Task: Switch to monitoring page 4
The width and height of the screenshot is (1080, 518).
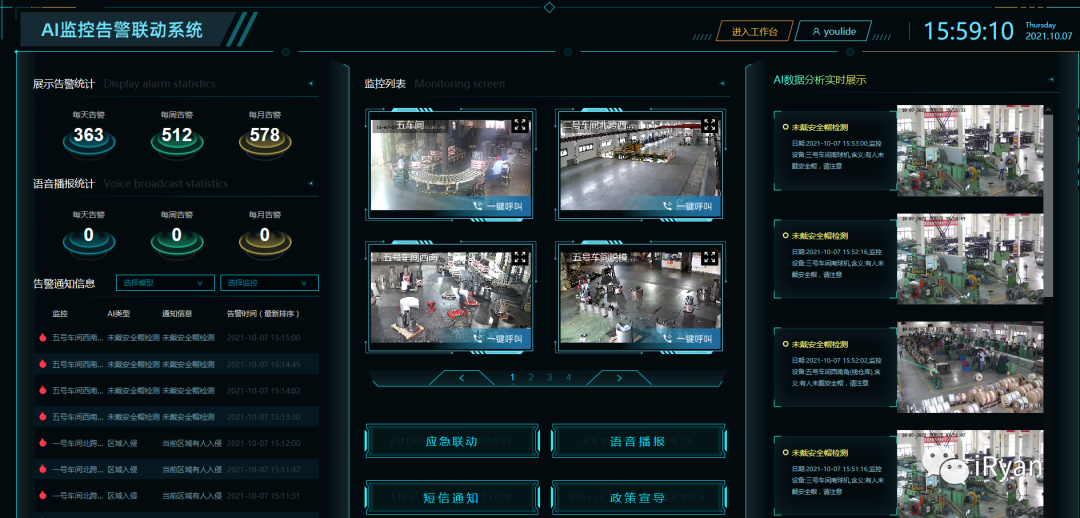Action: pos(568,377)
